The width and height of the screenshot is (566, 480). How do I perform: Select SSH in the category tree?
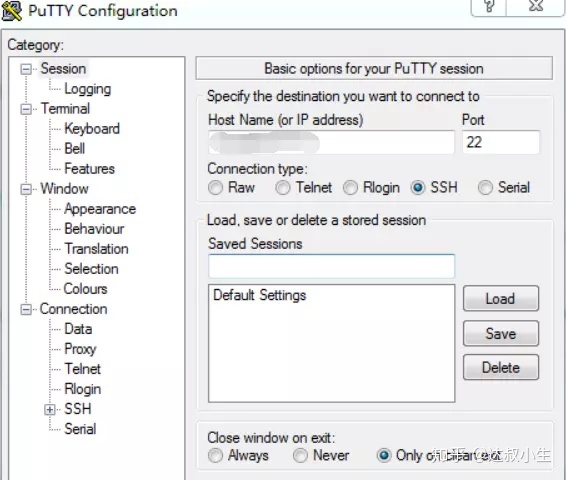pos(78,409)
